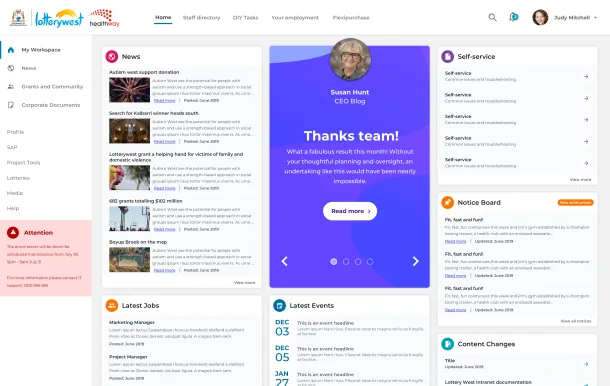Open the search magnifier icon
The image size is (610, 386).
pos(493,18)
